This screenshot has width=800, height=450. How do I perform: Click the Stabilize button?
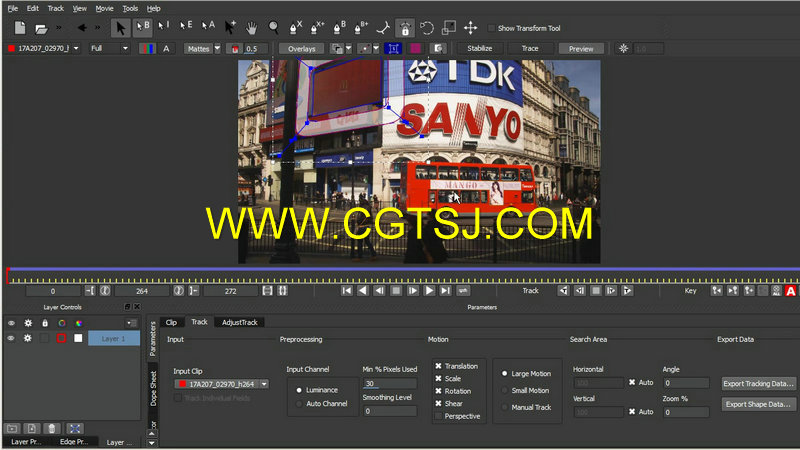(480, 48)
